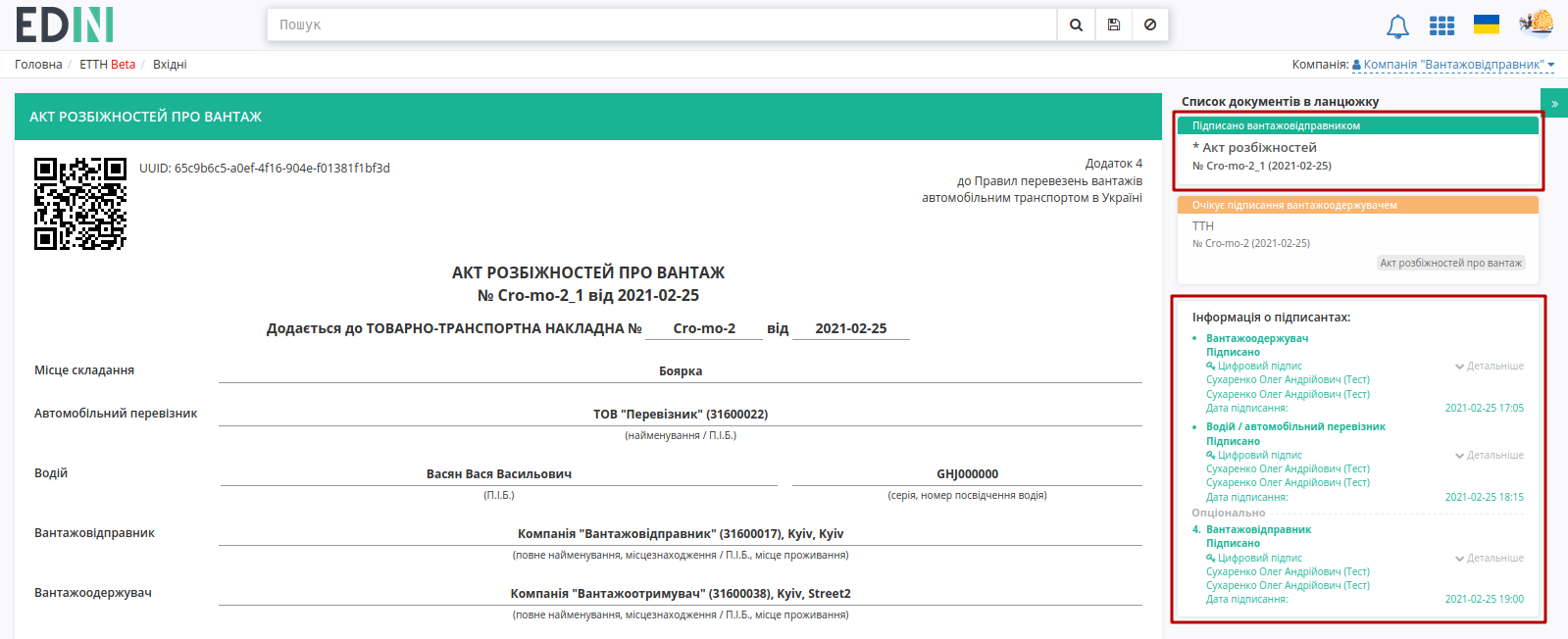Expand Детальніше for Вантажовідправник signature
This screenshot has width=1568, height=639.
[1490, 559]
